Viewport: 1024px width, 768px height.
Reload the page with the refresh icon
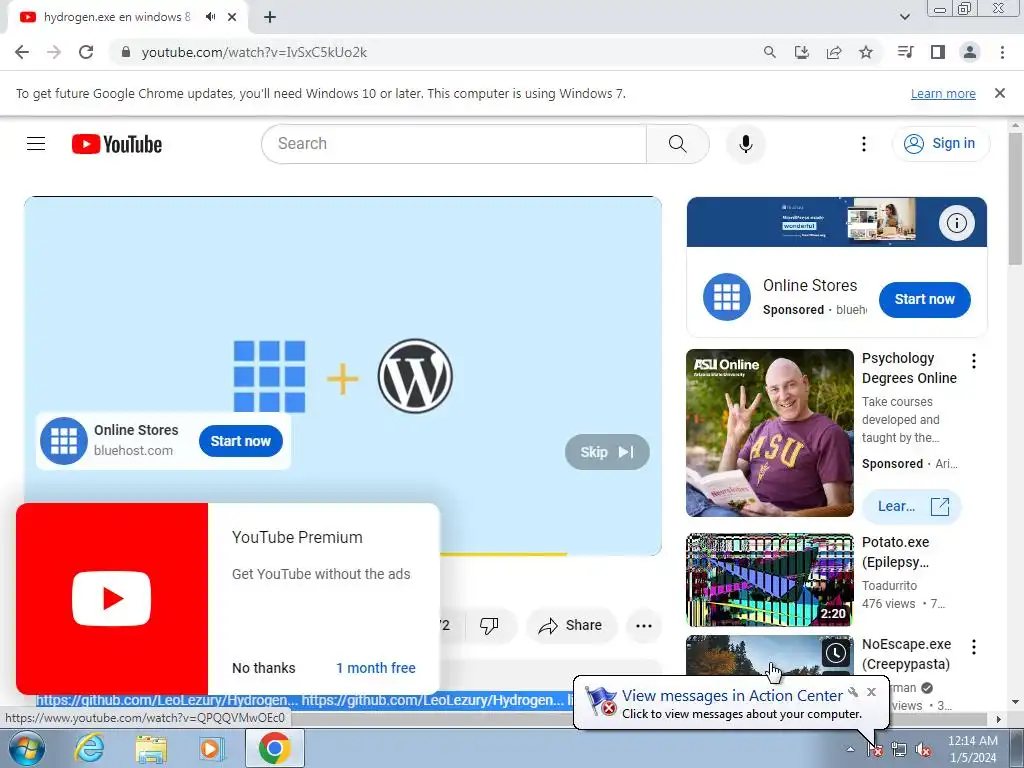click(86, 52)
